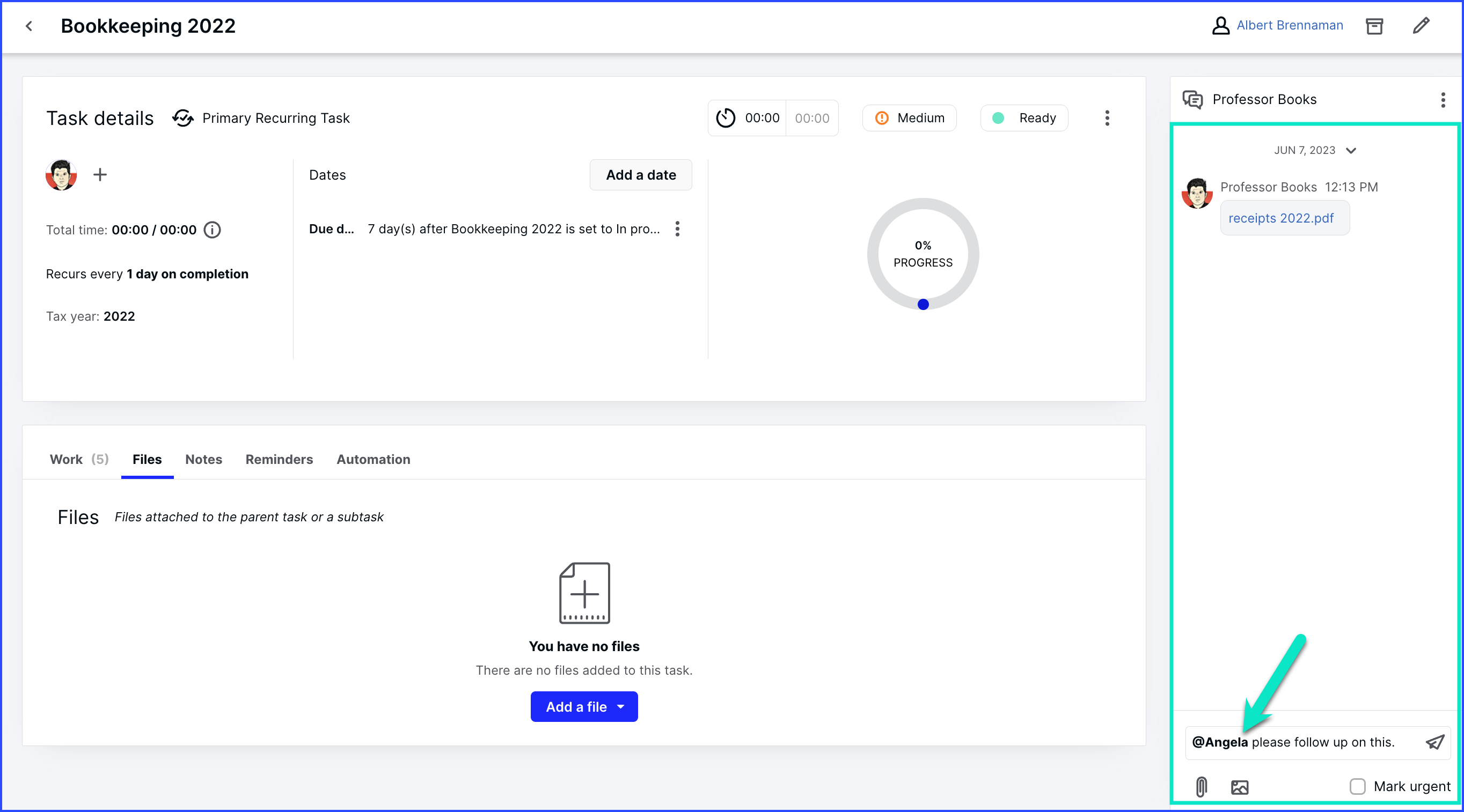Open the Ready status dropdown
Image resolution: width=1464 pixels, height=812 pixels.
(1023, 118)
